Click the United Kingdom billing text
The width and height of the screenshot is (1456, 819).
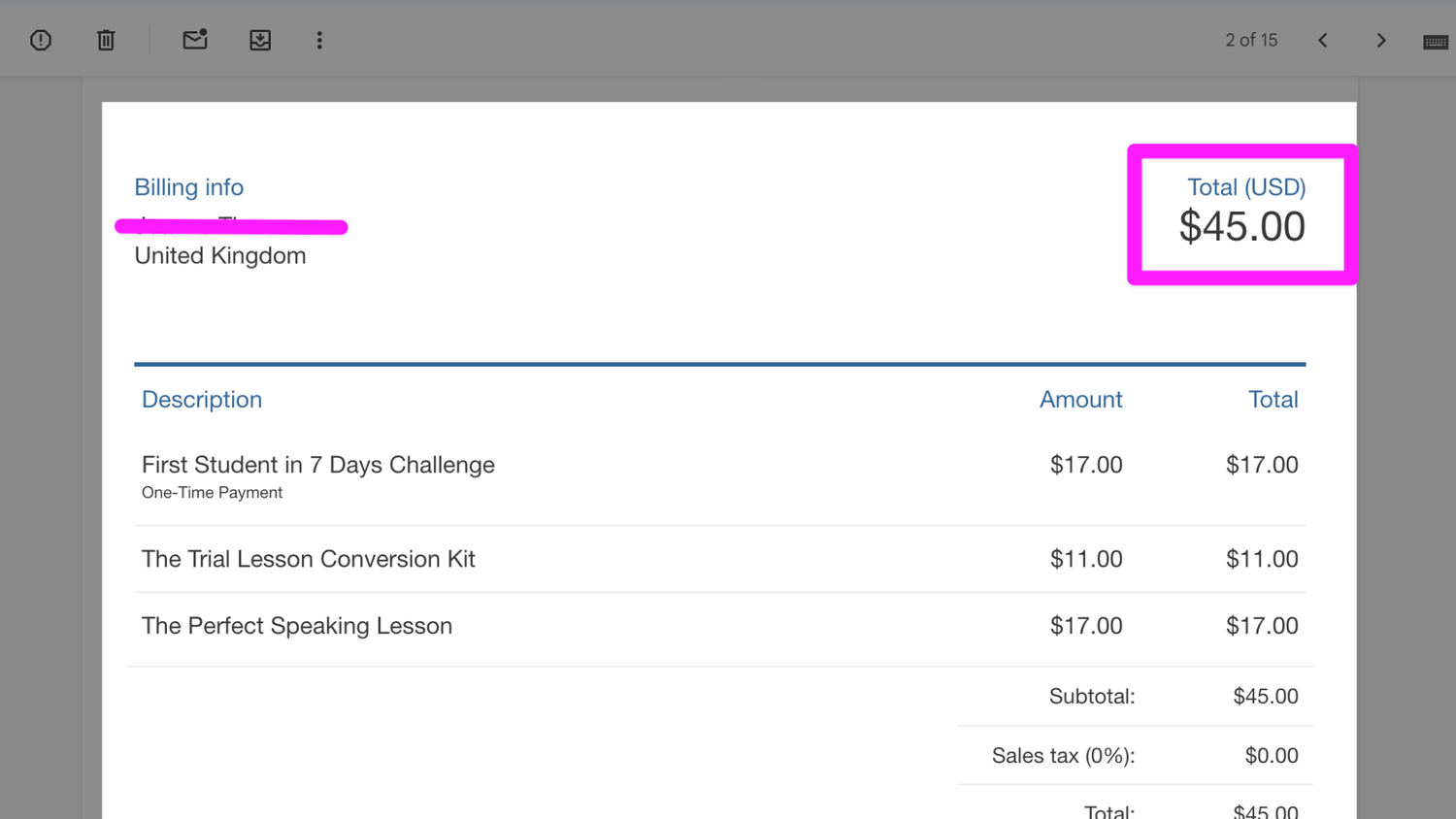(x=220, y=255)
